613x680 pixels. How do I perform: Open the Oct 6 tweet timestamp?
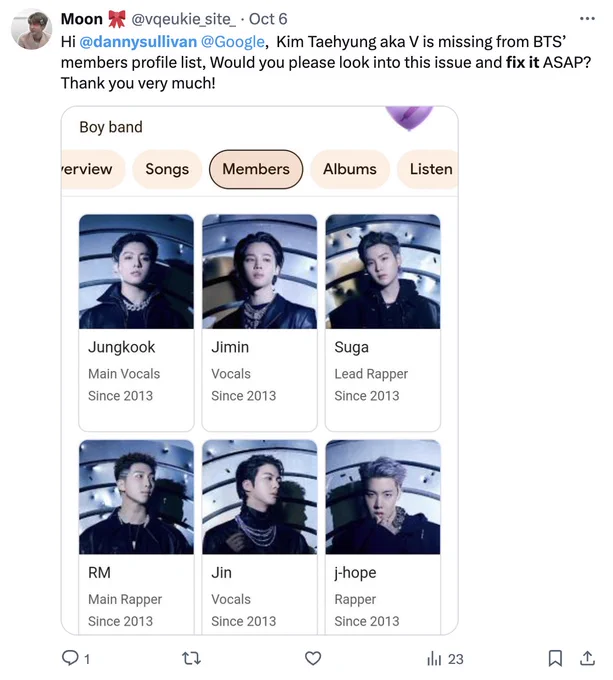[268, 19]
